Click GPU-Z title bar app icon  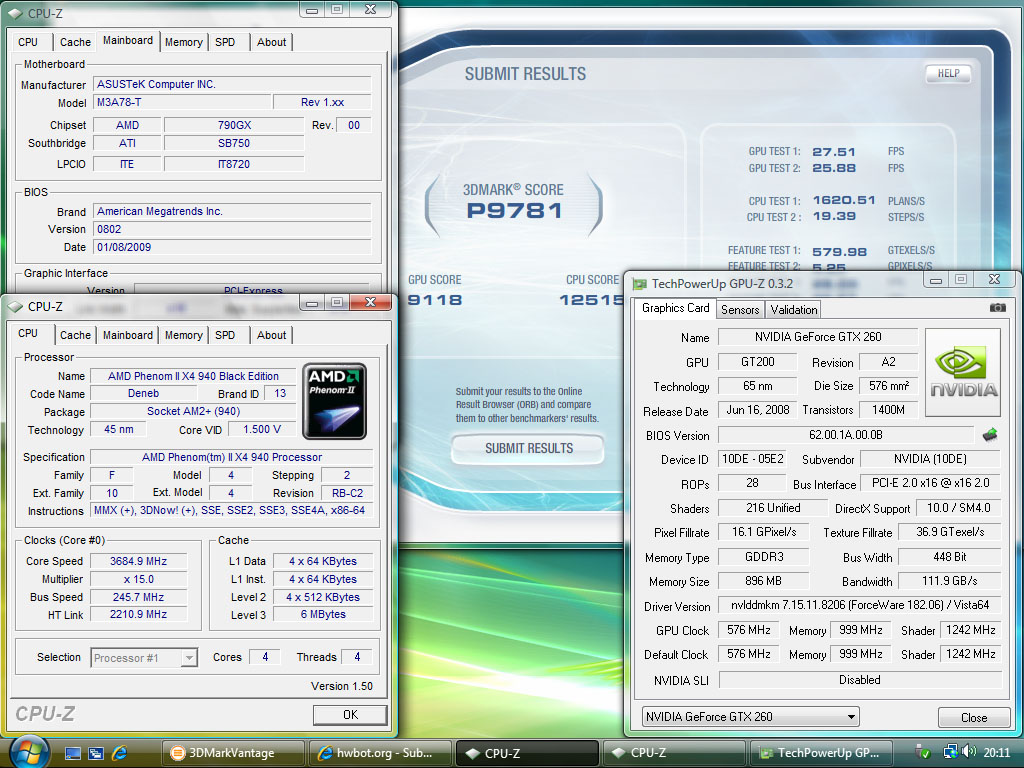(639, 283)
